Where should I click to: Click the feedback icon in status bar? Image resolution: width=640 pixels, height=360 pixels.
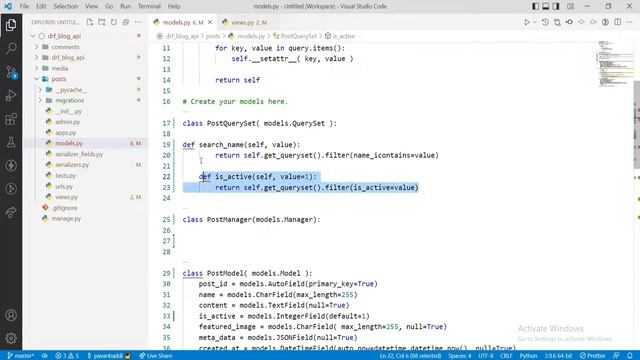(616, 356)
